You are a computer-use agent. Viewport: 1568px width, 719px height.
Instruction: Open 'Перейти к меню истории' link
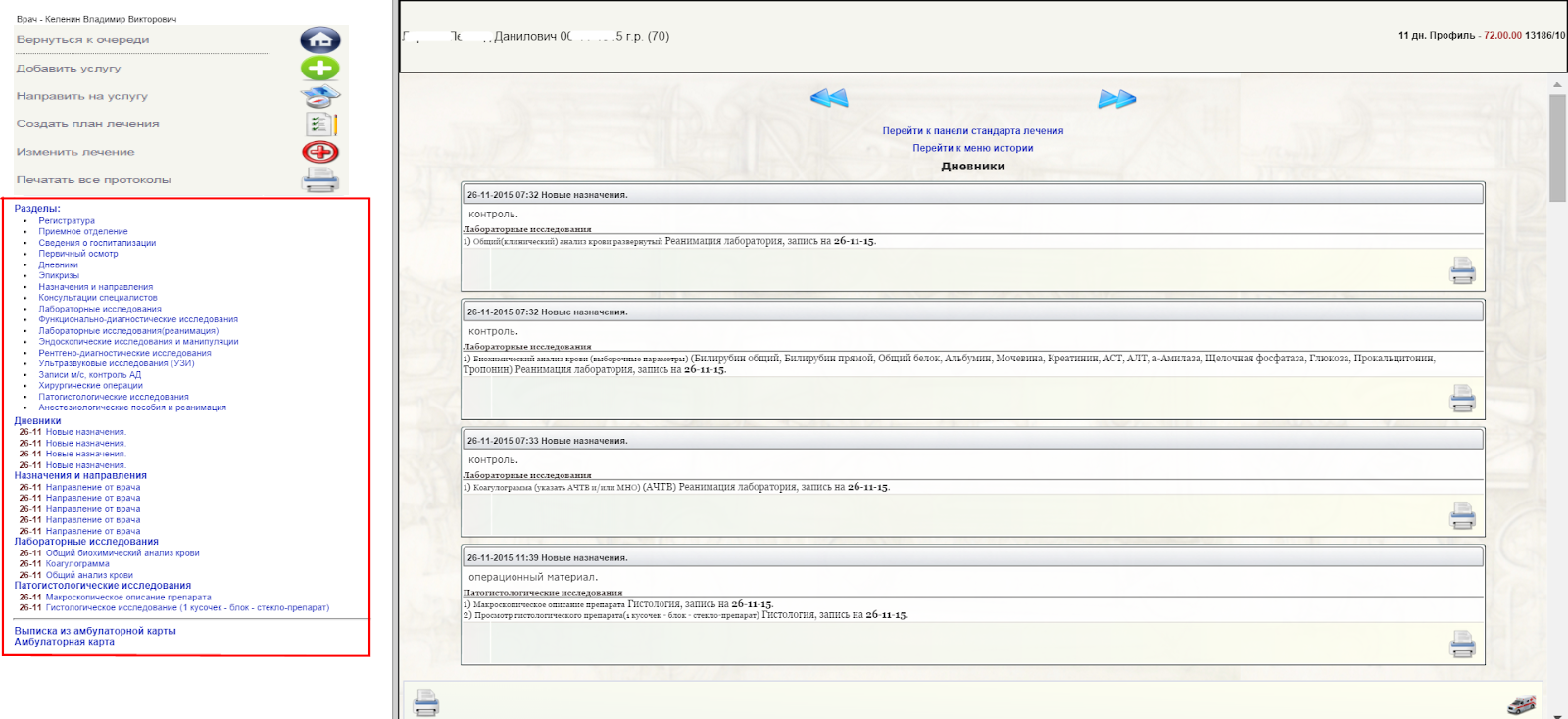click(972, 149)
